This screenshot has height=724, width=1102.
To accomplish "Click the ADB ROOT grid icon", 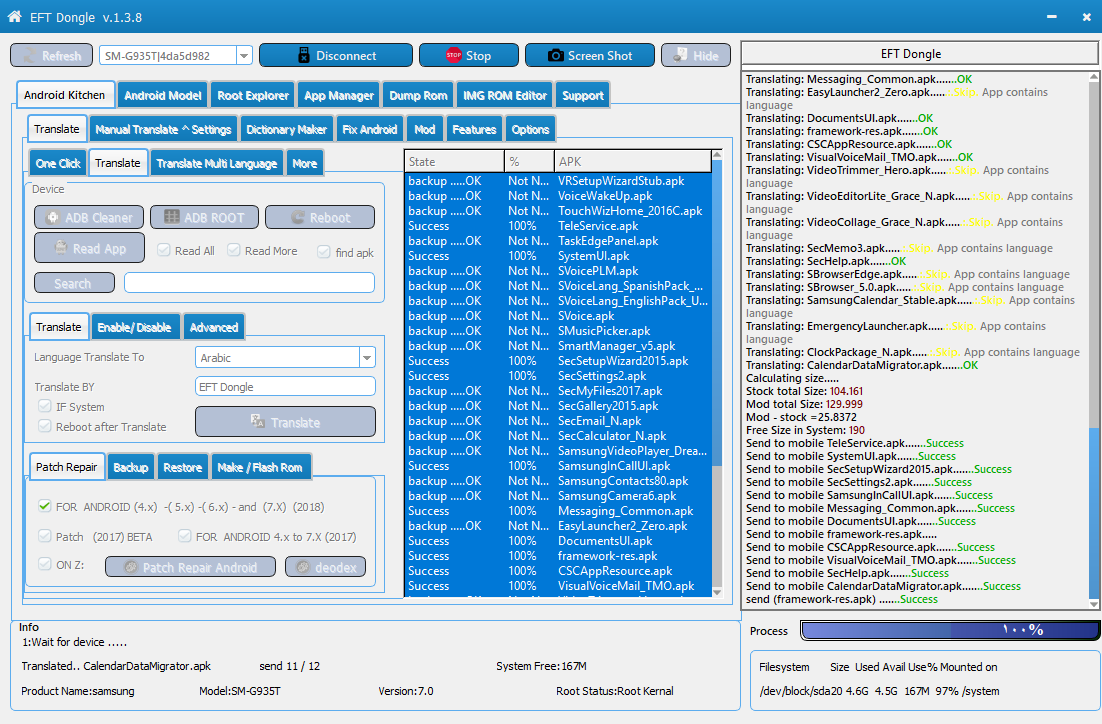I will (171, 217).
